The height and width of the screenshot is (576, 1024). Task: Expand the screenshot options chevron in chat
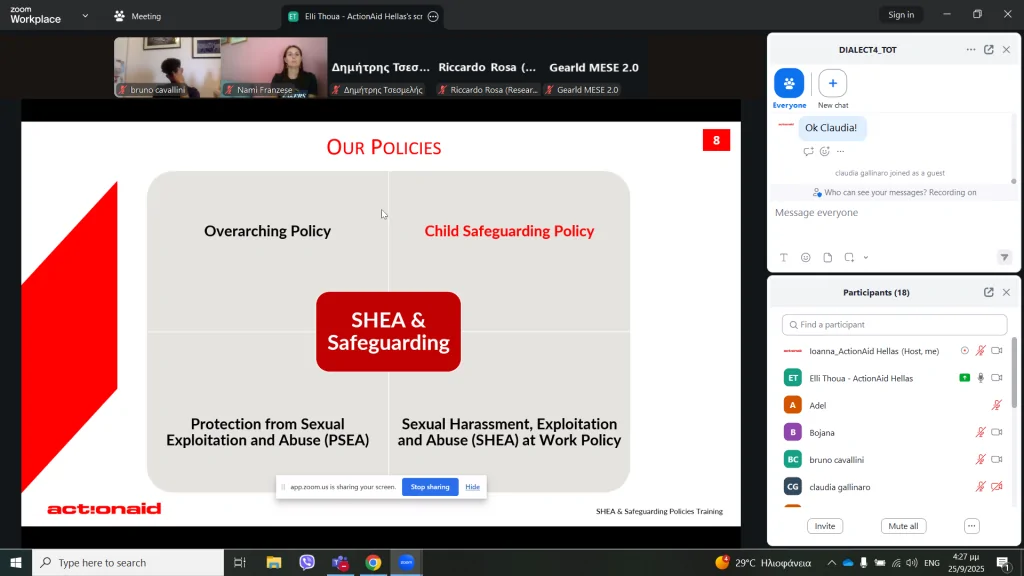tap(866, 258)
